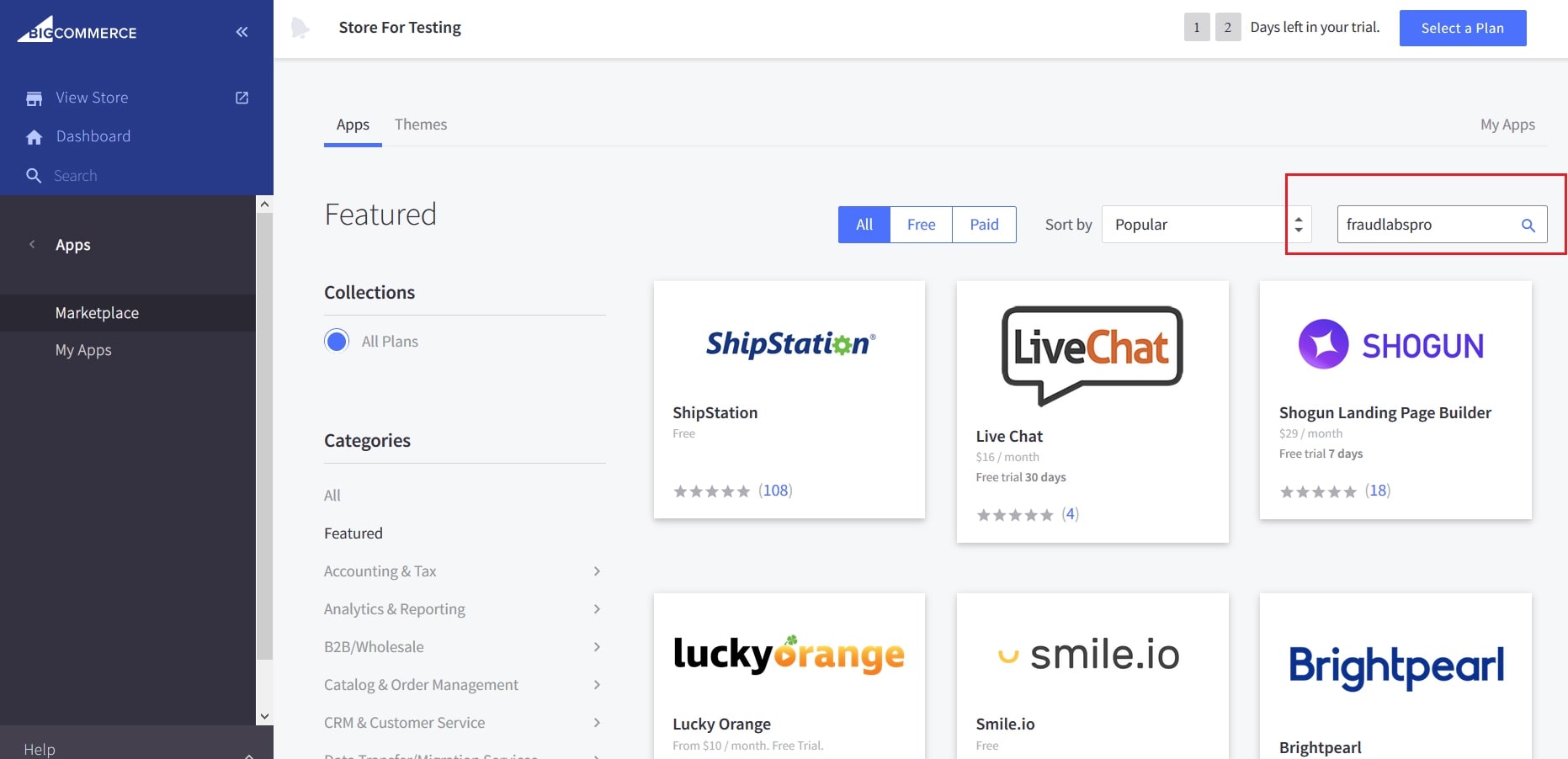
Task: Open the Sort by Popular dropdown
Action: 1205,225
